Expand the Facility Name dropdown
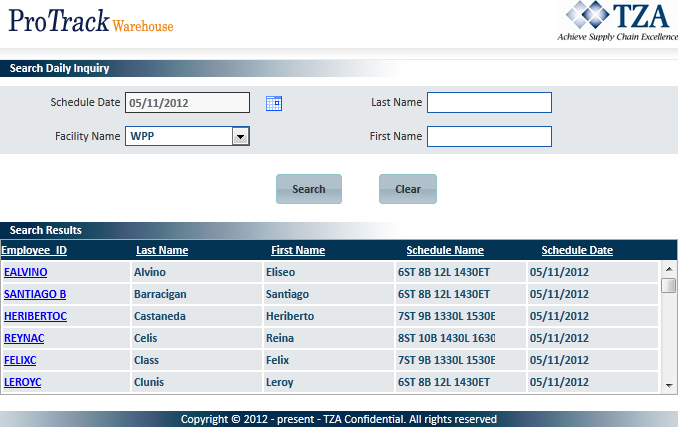Image resolution: width=678 pixels, height=427 pixels. click(240, 137)
